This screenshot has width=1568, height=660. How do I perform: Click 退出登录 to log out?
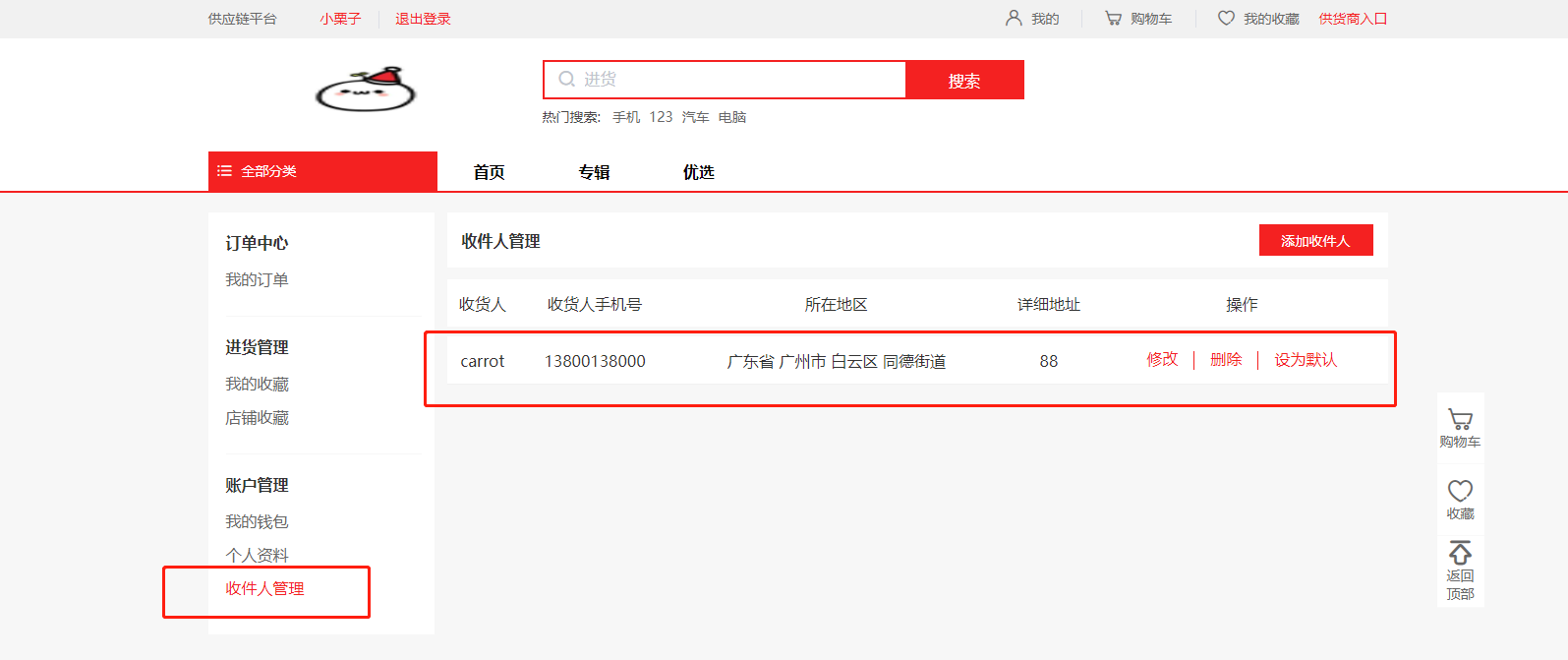tap(423, 19)
